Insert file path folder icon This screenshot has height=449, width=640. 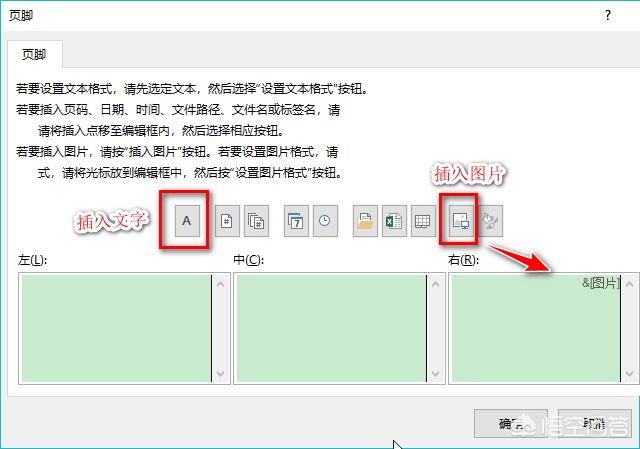pyautogui.click(x=365, y=221)
